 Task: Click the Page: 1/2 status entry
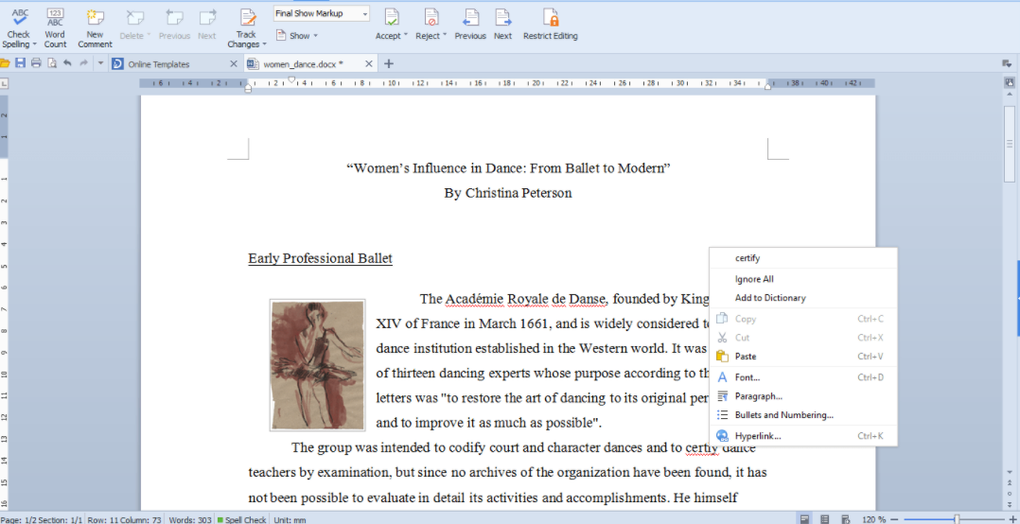click(x=18, y=519)
